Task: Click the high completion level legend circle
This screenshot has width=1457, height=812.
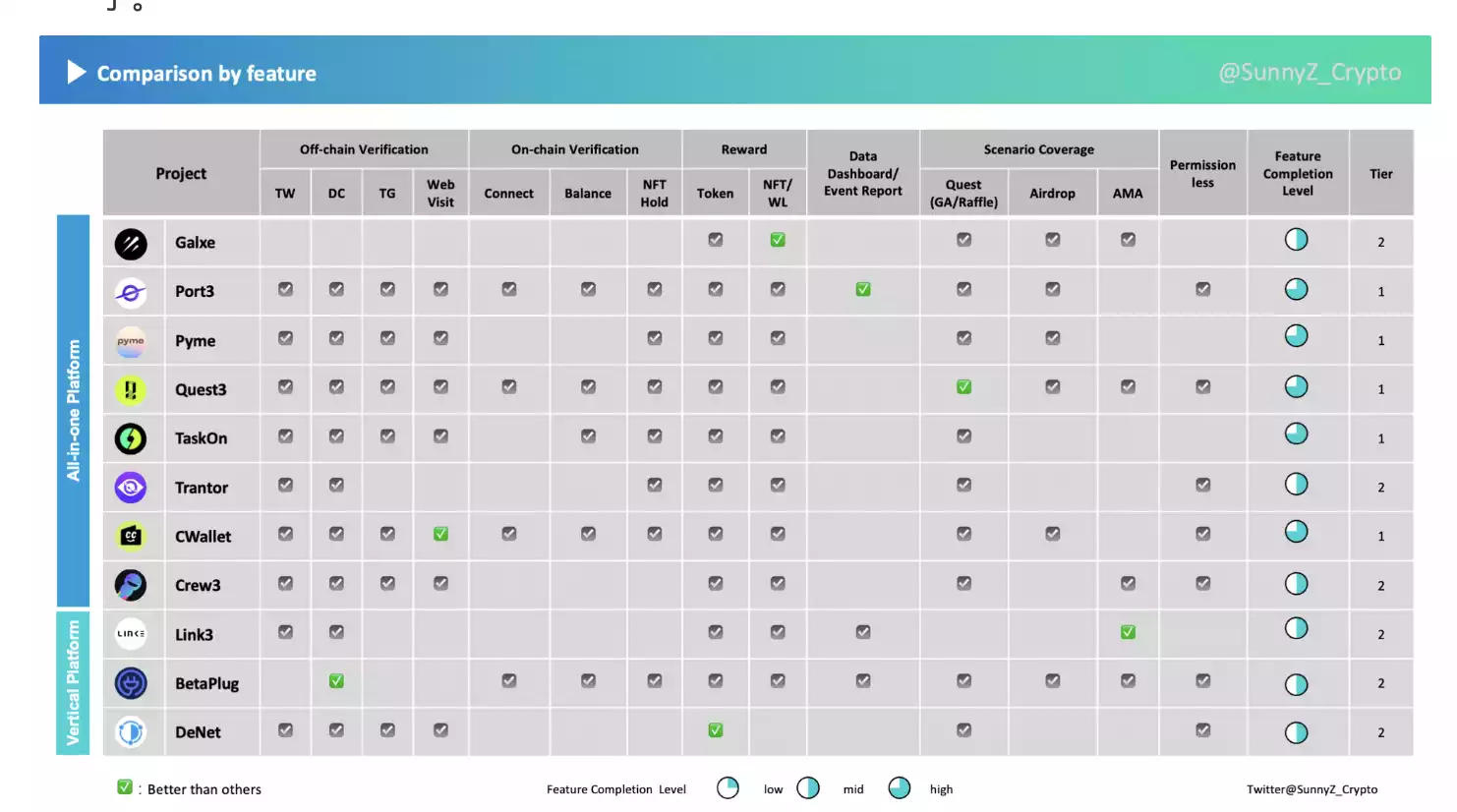Action: (899, 788)
